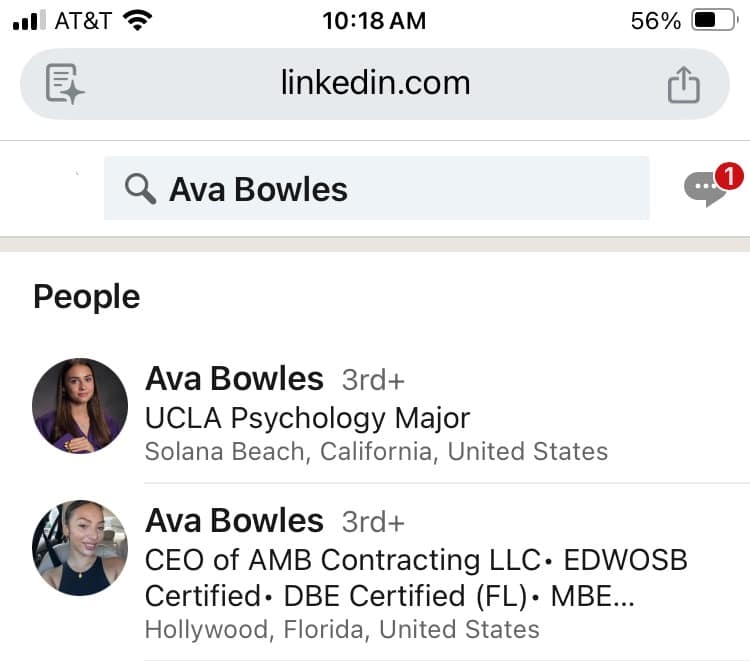Tap the Safari share icon
This screenshot has width=750, height=661.
(684, 84)
